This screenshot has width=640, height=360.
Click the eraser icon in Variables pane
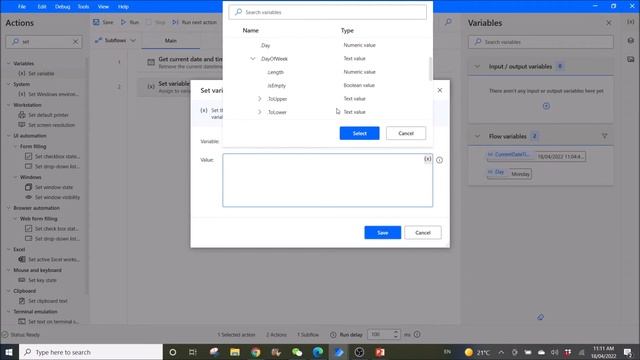540,317
